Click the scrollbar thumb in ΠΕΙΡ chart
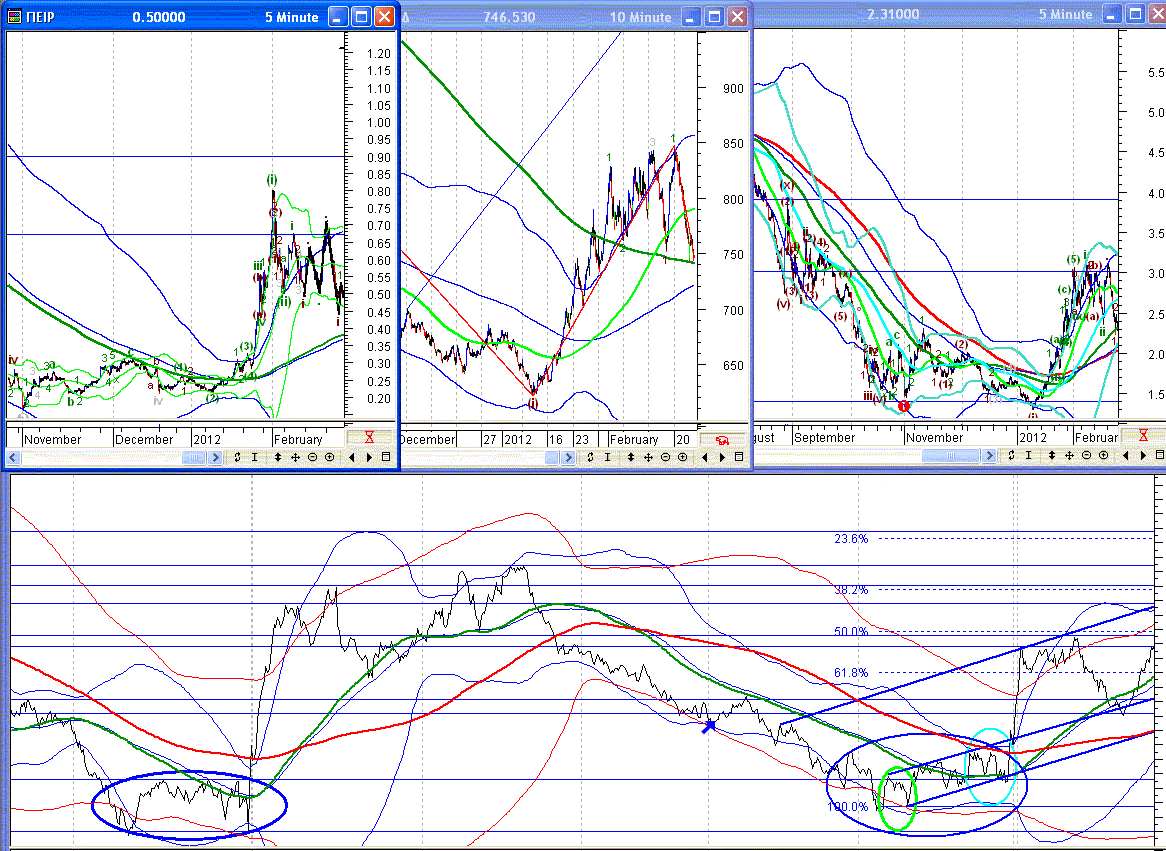Screen dimensions: 1166x851 [x=193, y=457]
